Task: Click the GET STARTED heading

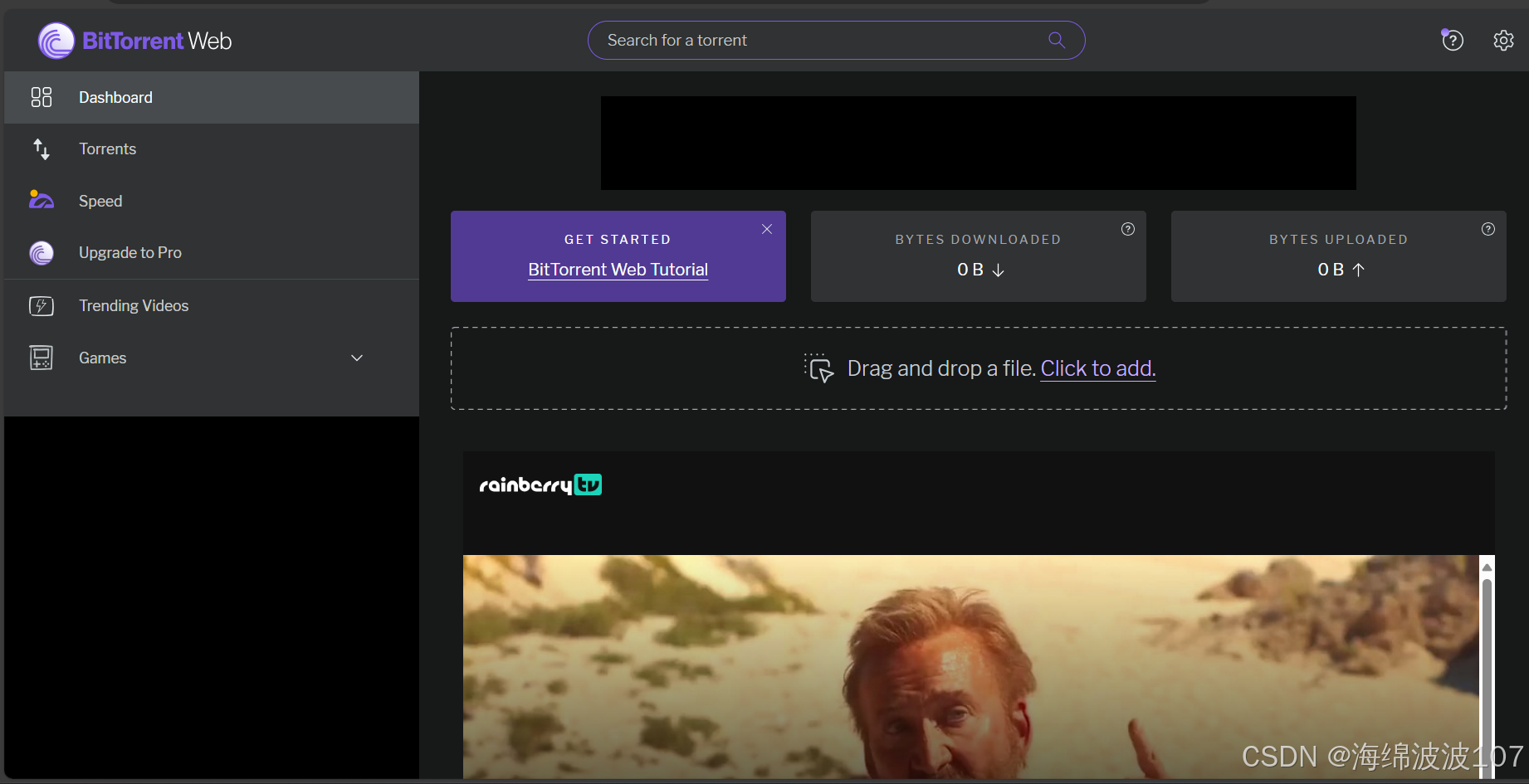Action: 618,240
